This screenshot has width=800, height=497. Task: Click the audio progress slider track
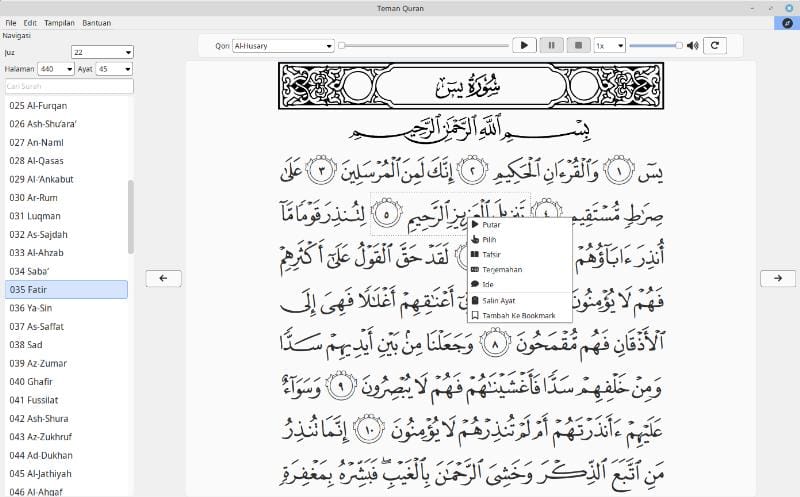[x=424, y=45]
